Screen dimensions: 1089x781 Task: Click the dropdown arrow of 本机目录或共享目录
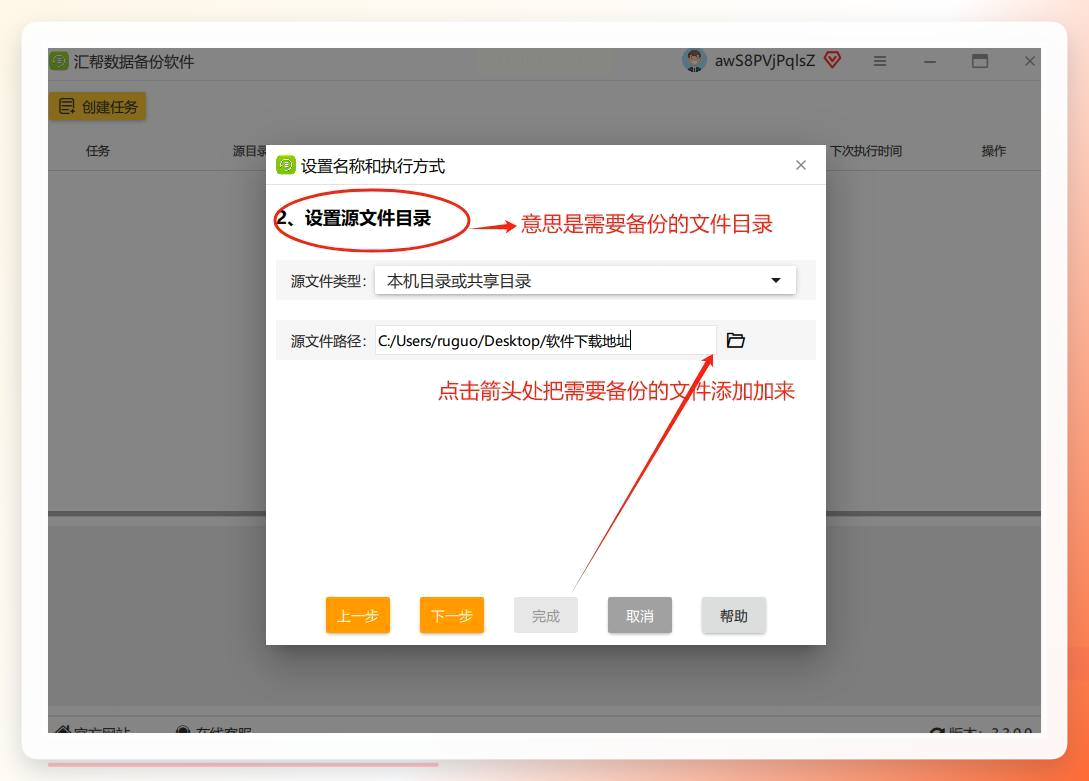coord(776,280)
